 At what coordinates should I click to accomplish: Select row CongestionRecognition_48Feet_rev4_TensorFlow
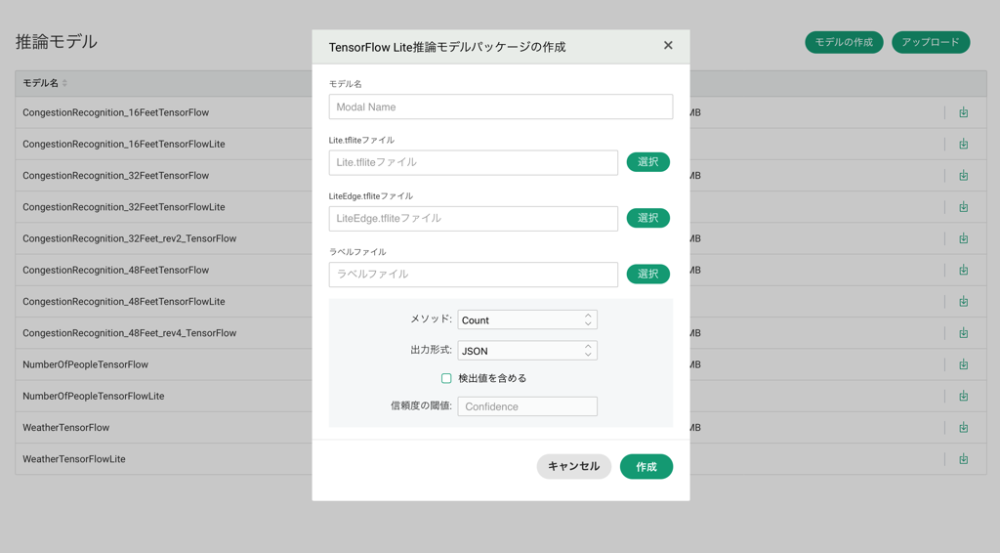coord(501,333)
